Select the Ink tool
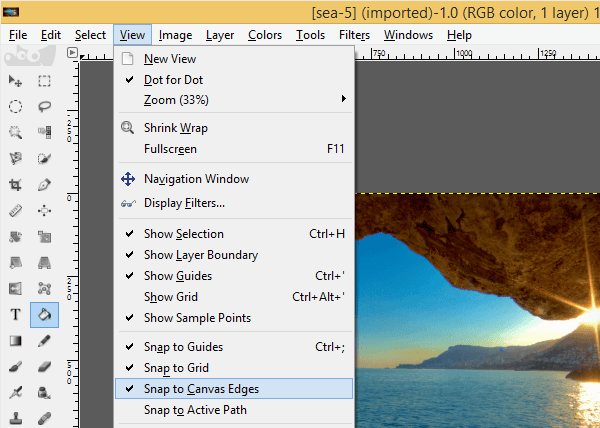Screen dimensions: 600x428 coord(44,393)
